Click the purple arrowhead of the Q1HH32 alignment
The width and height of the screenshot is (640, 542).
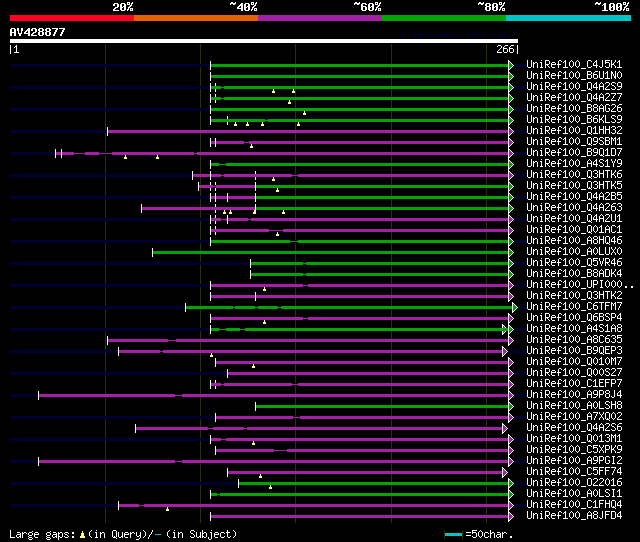coord(511,131)
